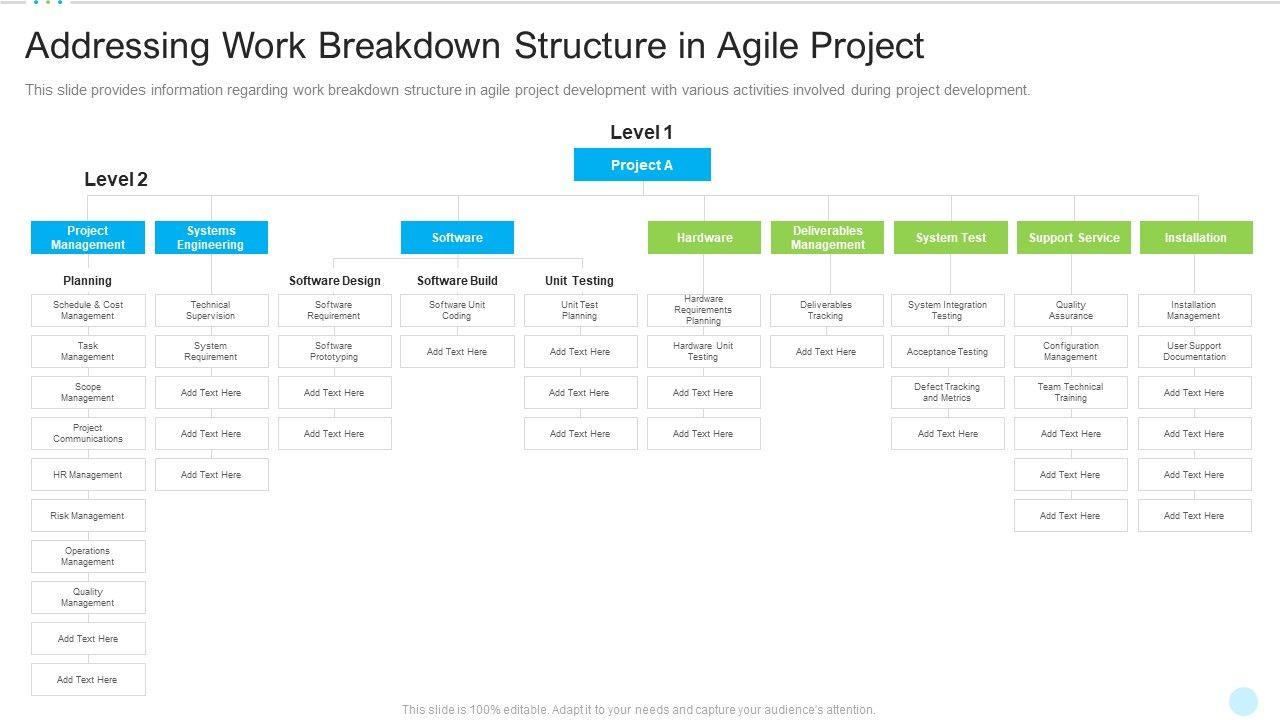This screenshot has width=1280, height=720.
Task: Click the Risk Management box
Action: tap(88, 516)
